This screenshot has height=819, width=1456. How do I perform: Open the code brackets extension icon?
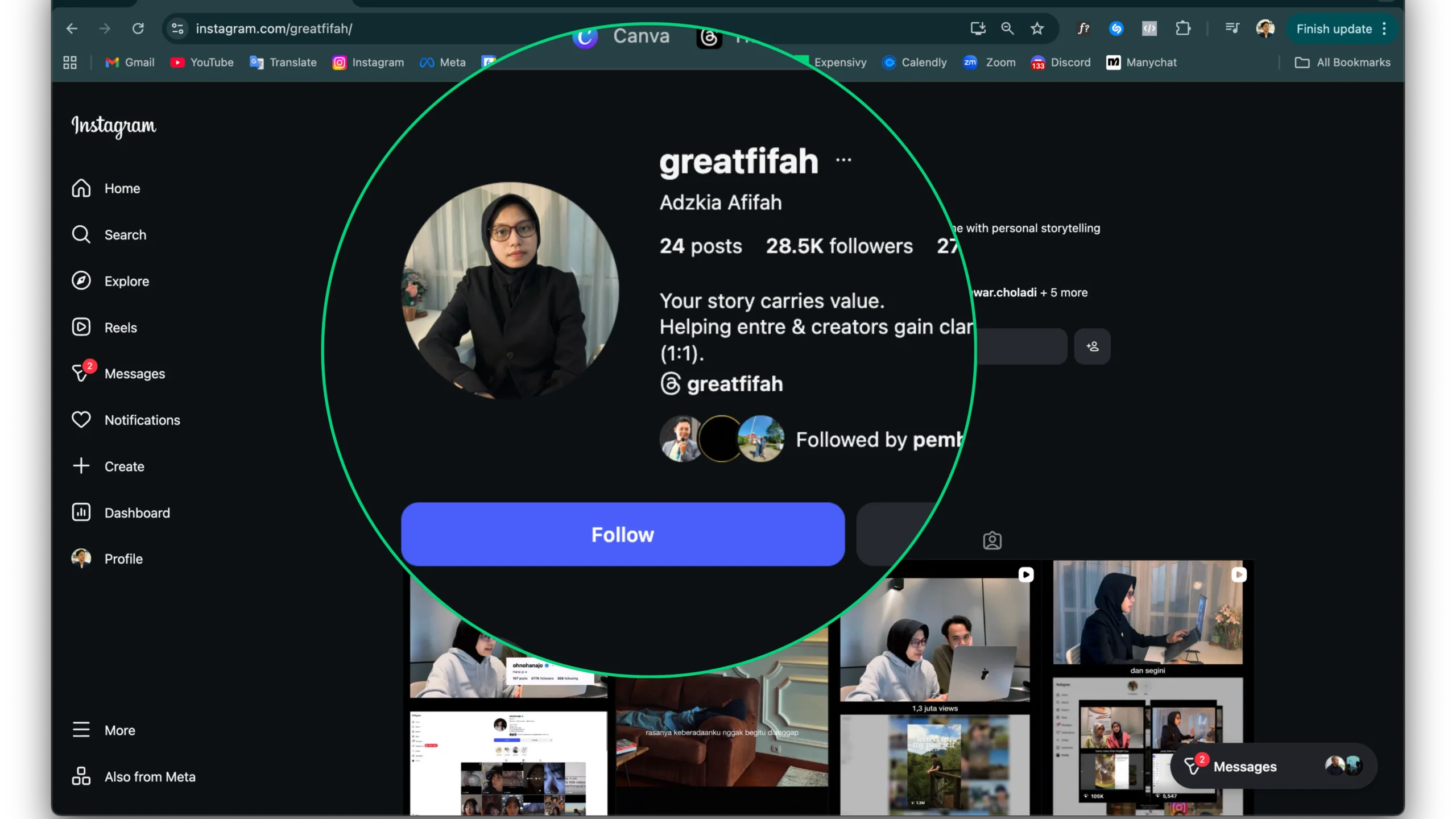[x=1149, y=28]
